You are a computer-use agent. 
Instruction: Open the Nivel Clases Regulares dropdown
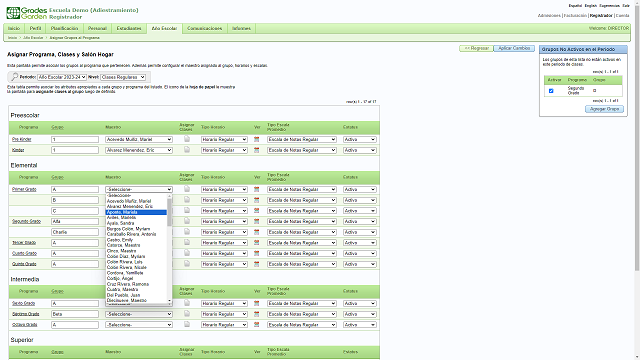point(123,77)
